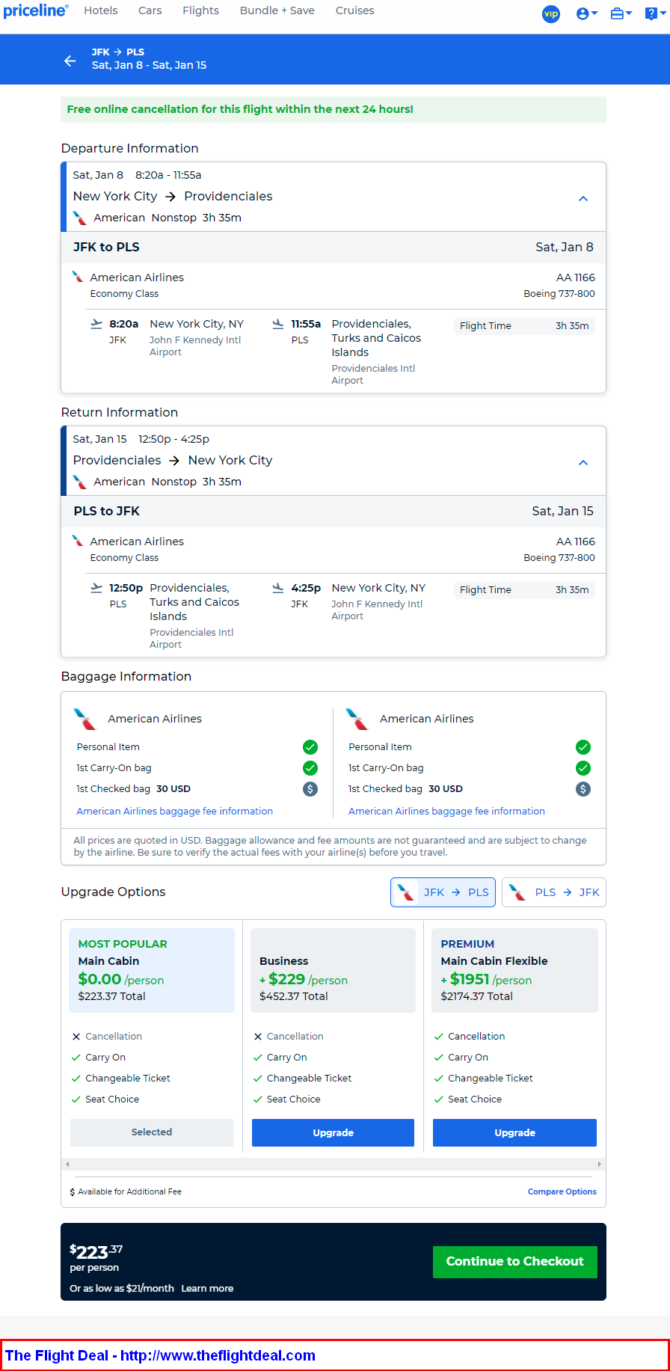Open the My Trips briefcase dropdown

tap(621, 13)
